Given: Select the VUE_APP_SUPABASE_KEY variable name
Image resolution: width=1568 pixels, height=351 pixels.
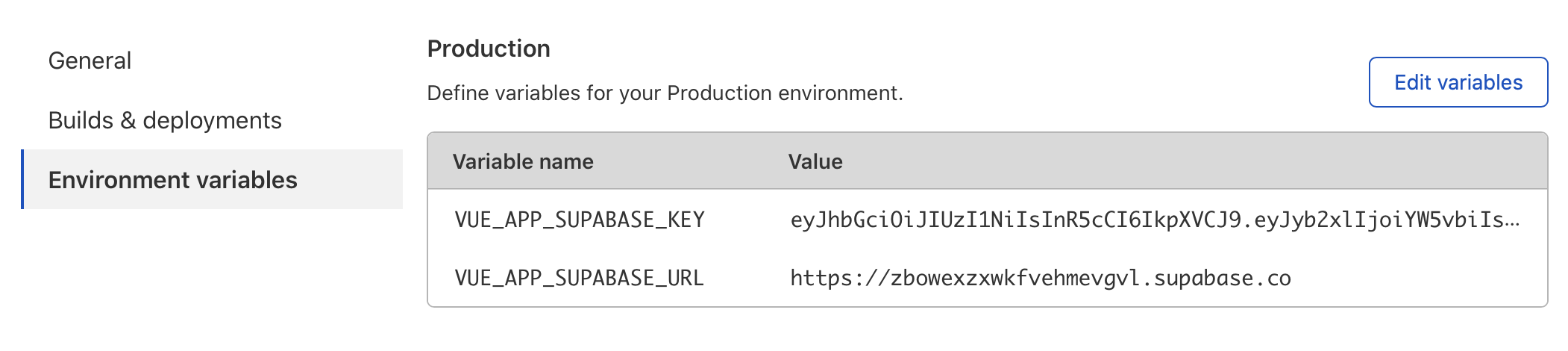Looking at the screenshot, I should (580, 220).
